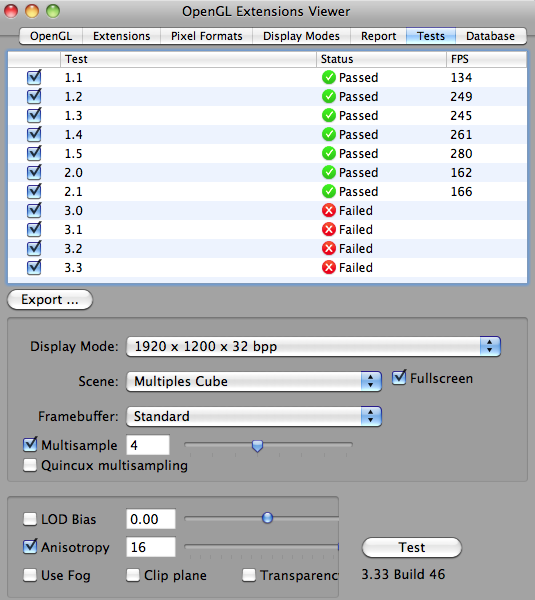Click the green Passed icon for test 2.1
Viewport: 535px width, 600px height.
click(329, 191)
